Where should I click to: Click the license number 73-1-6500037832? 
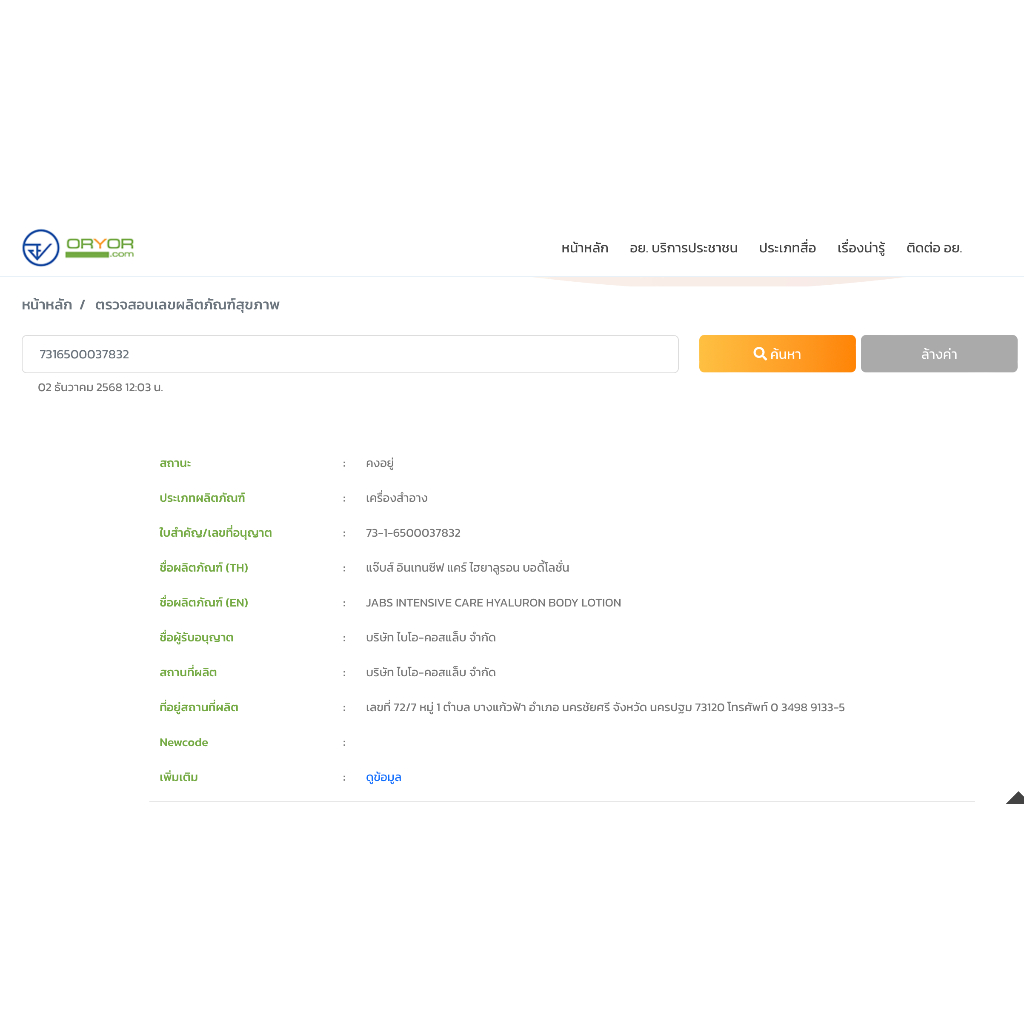[x=413, y=533]
